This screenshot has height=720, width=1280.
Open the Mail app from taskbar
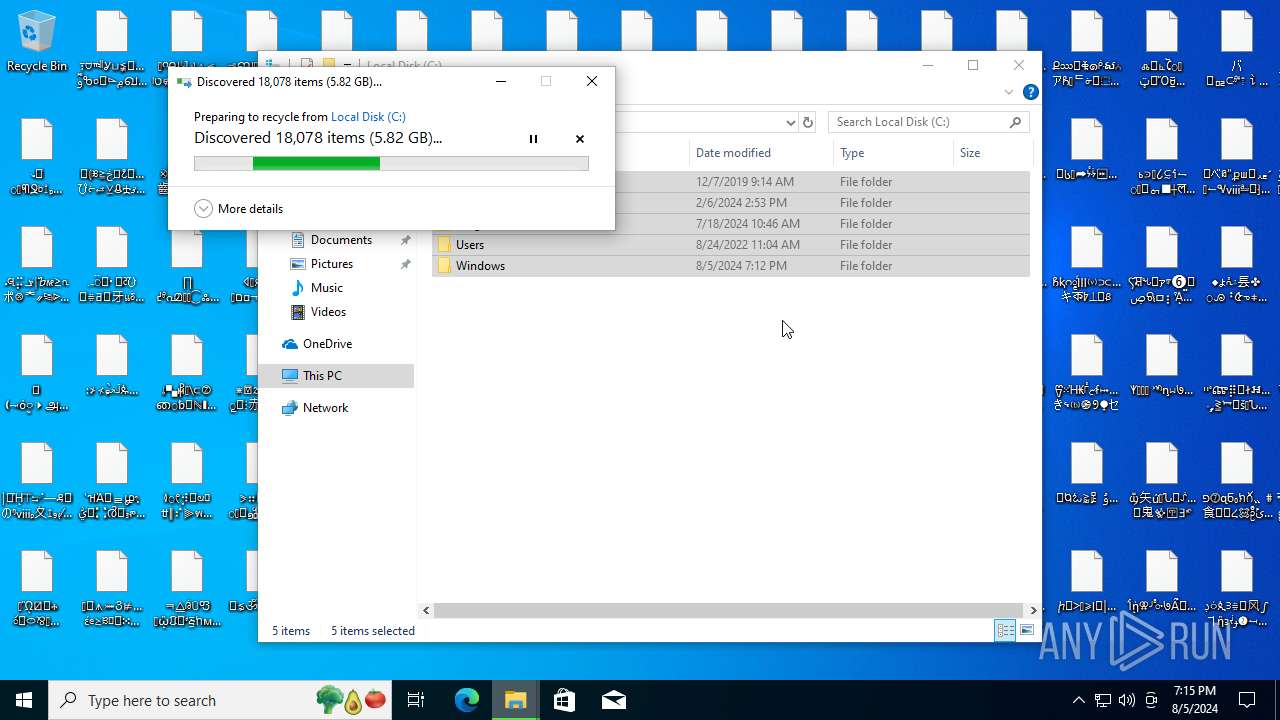click(x=614, y=700)
